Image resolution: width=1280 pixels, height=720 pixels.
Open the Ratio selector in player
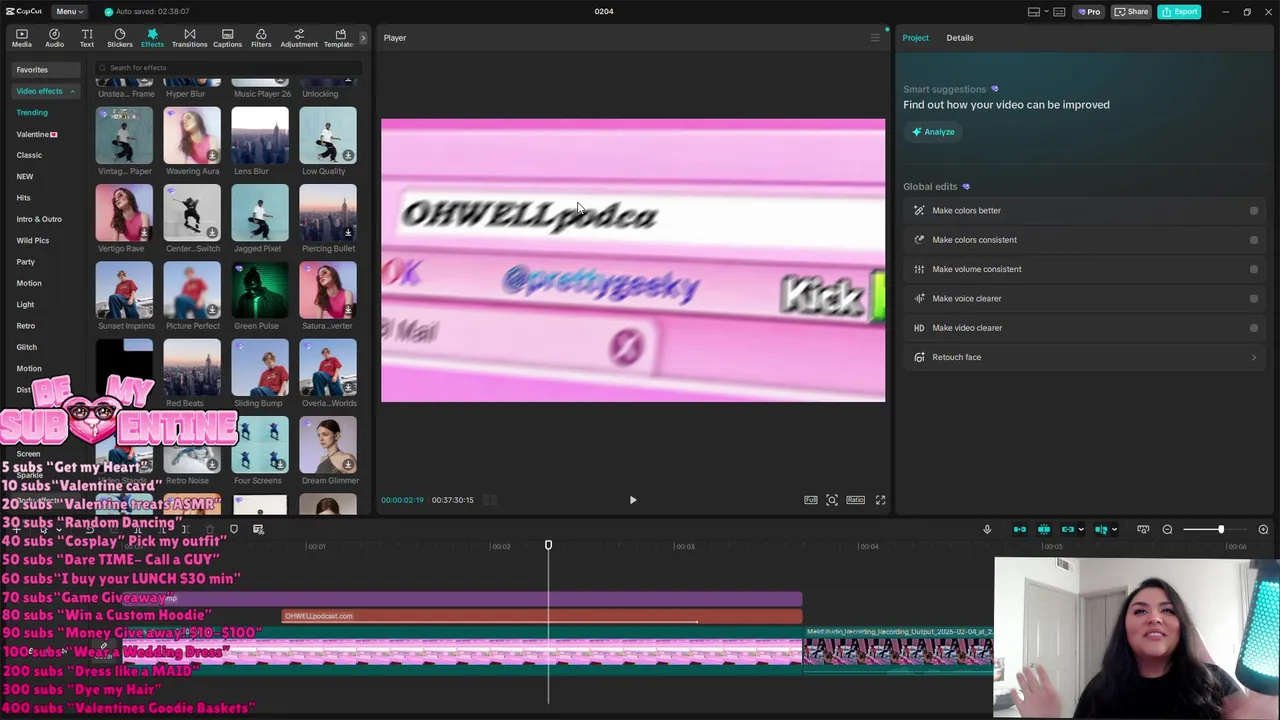pos(855,500)
